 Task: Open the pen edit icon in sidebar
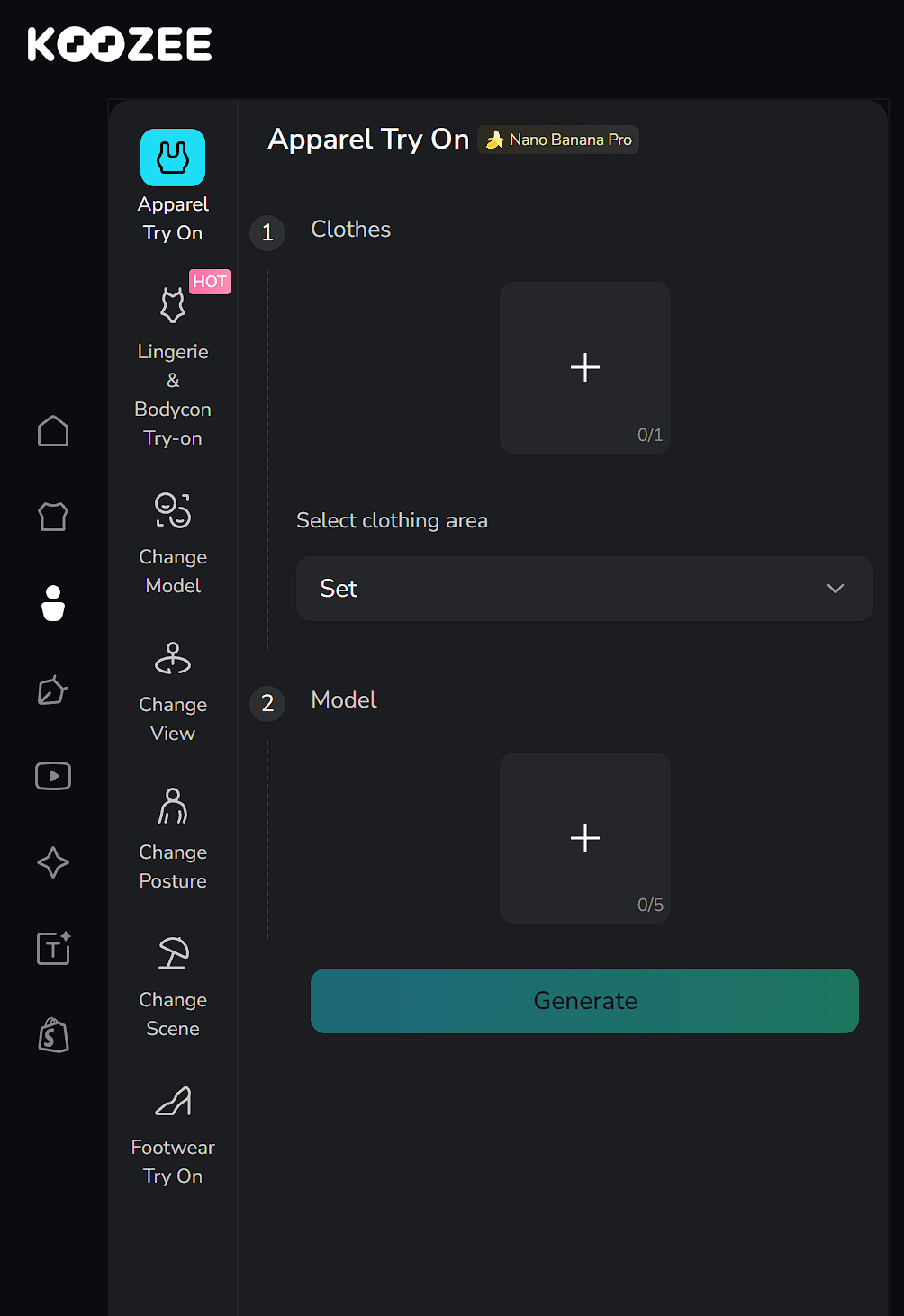[53, 690]
